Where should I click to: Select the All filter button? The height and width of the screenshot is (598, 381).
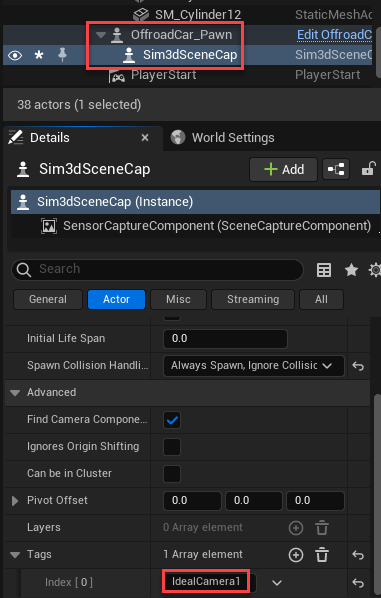click(x=321, y=299)
